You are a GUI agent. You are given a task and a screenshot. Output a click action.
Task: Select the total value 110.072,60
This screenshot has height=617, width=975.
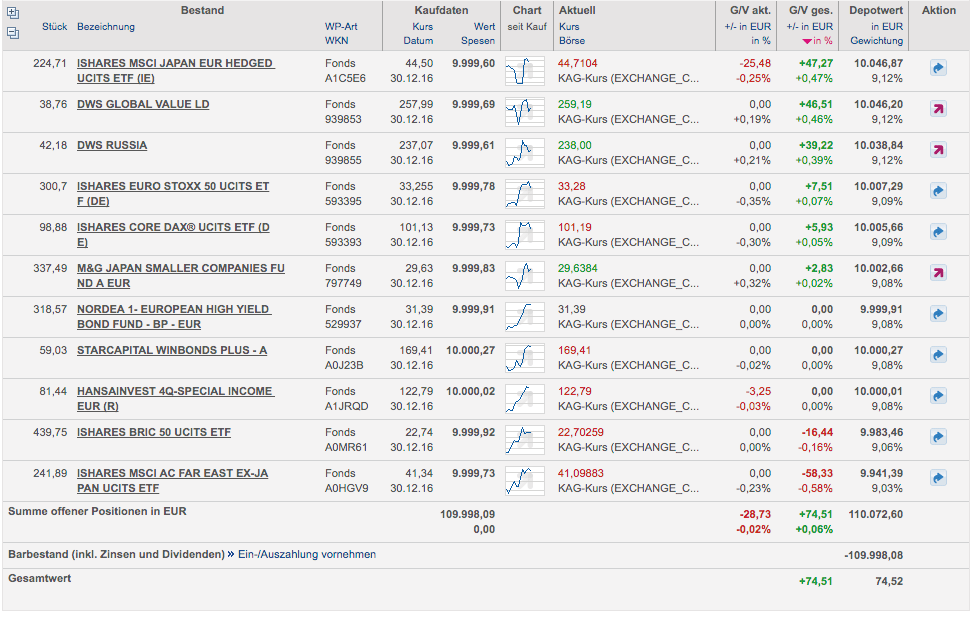(876, 514)
